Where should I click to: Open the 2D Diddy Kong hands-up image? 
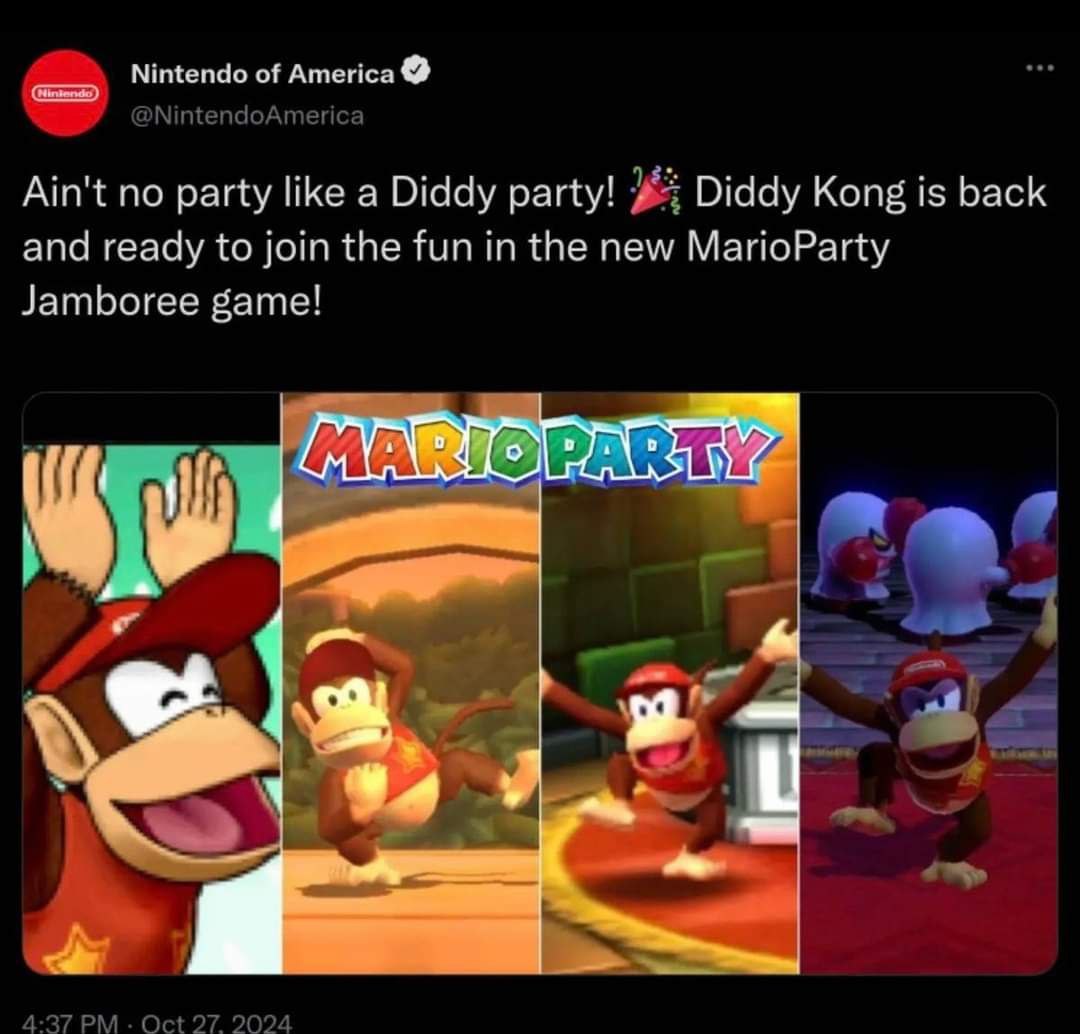click(152, 683)
